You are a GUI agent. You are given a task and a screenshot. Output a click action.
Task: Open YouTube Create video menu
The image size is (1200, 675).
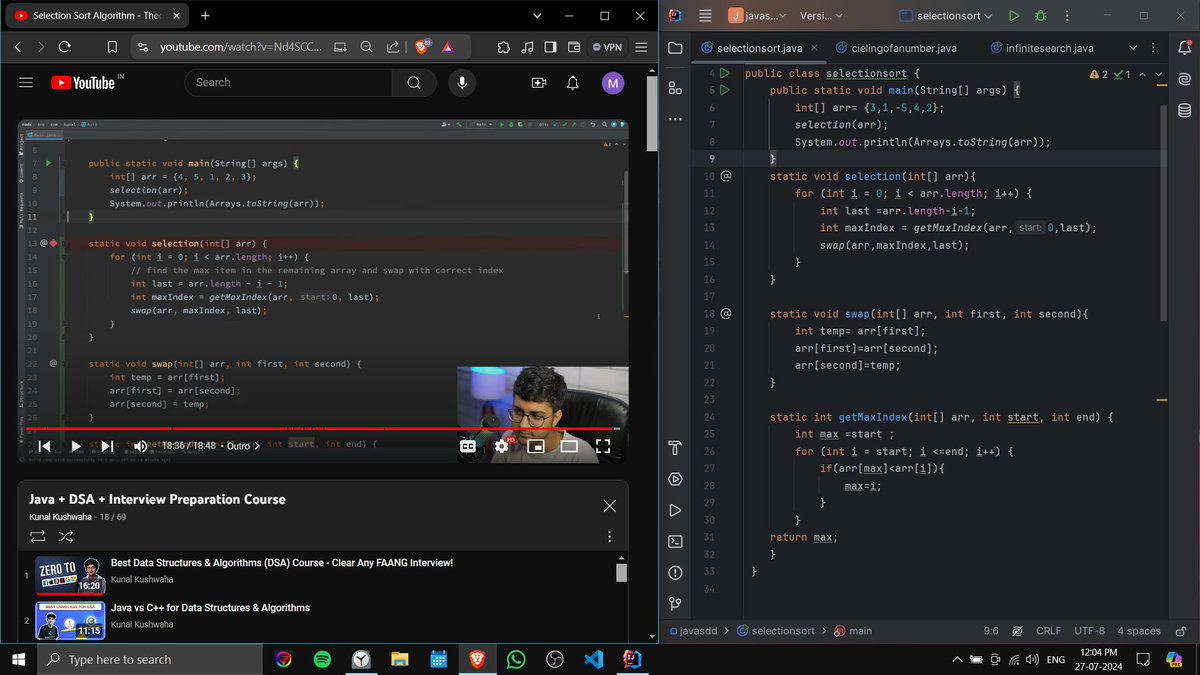[539, 83]
